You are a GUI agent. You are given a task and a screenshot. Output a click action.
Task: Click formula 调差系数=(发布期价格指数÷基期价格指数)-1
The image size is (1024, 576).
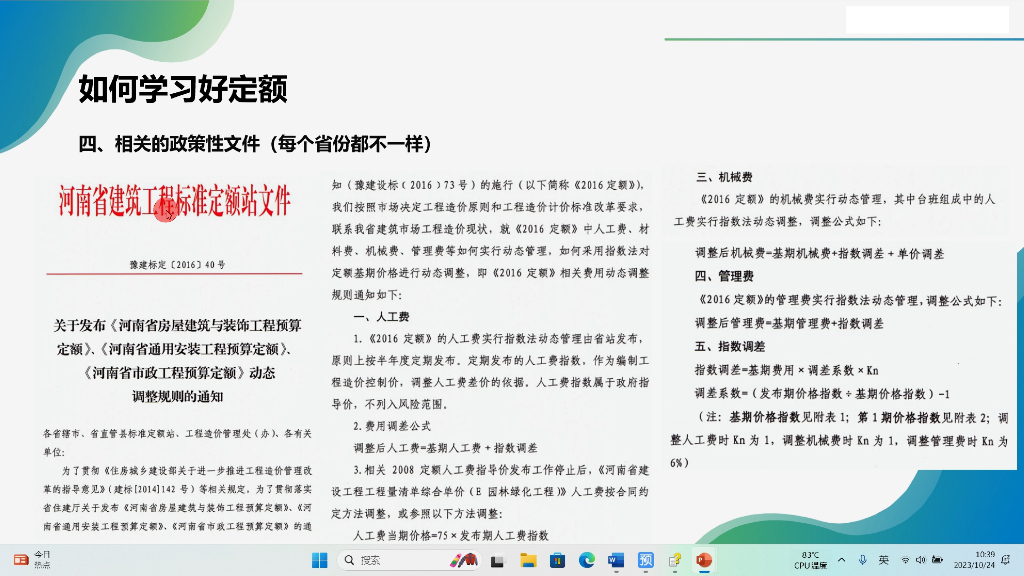coord(822,394)
